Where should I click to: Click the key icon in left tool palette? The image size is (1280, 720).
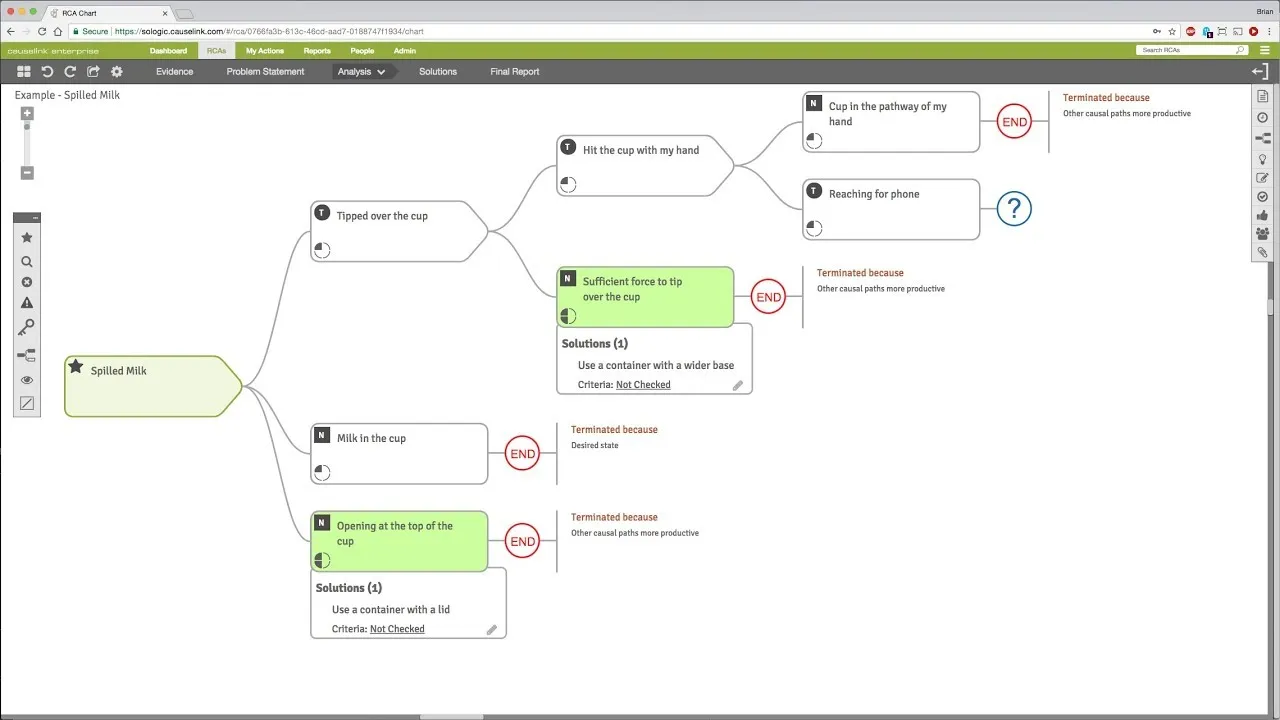tap(27, 329)
